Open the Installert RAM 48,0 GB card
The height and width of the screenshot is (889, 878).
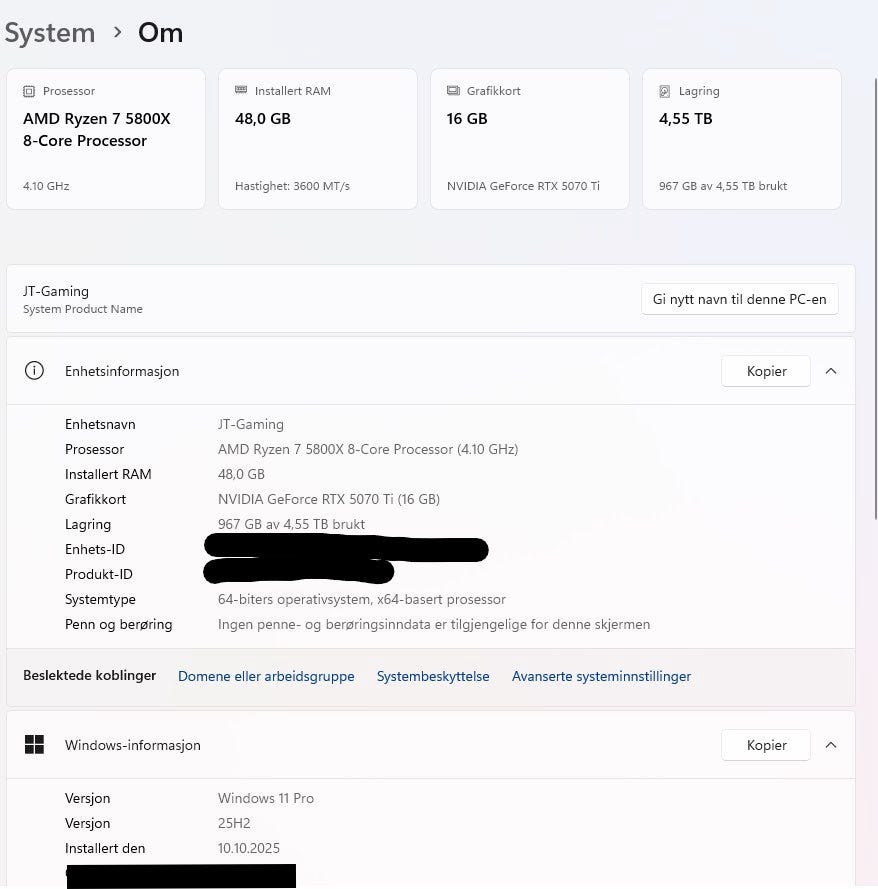tap(318, 139)
